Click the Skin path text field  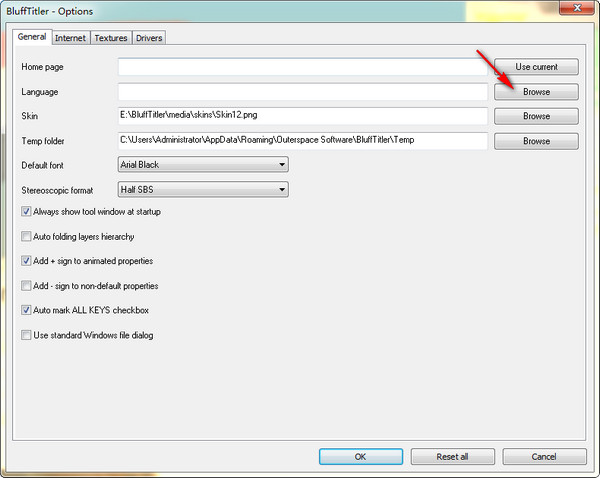(x=303, y=116)
